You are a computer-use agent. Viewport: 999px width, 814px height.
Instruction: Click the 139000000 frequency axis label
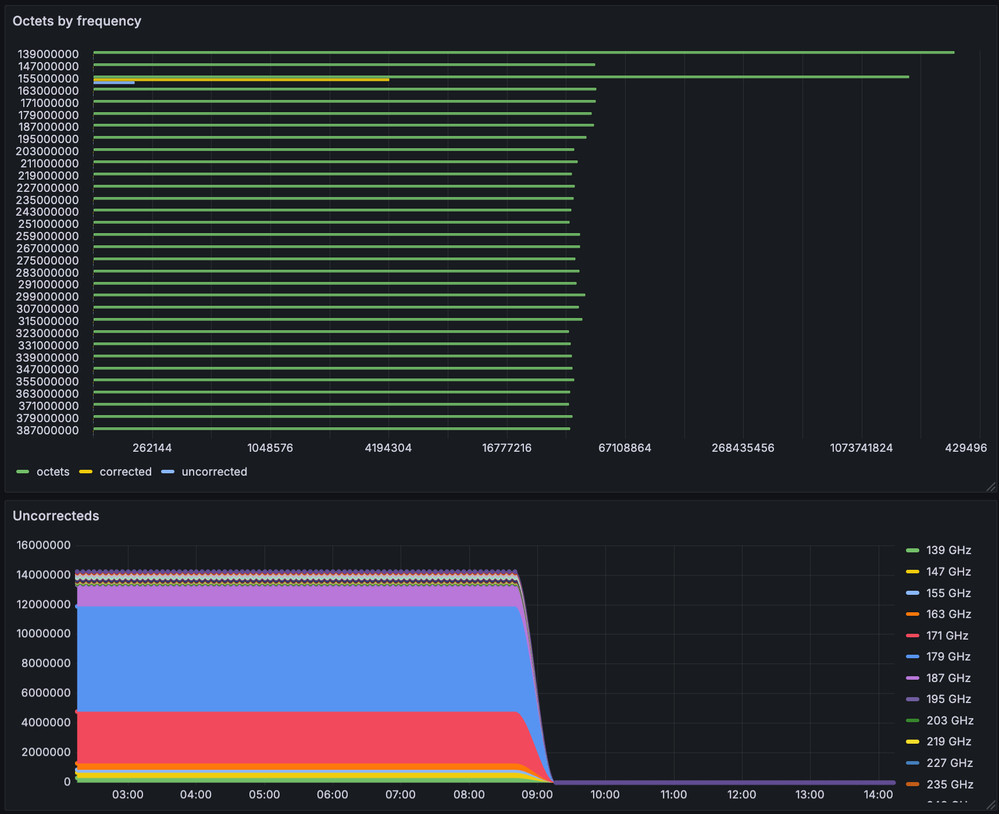[x=48, y=54]
